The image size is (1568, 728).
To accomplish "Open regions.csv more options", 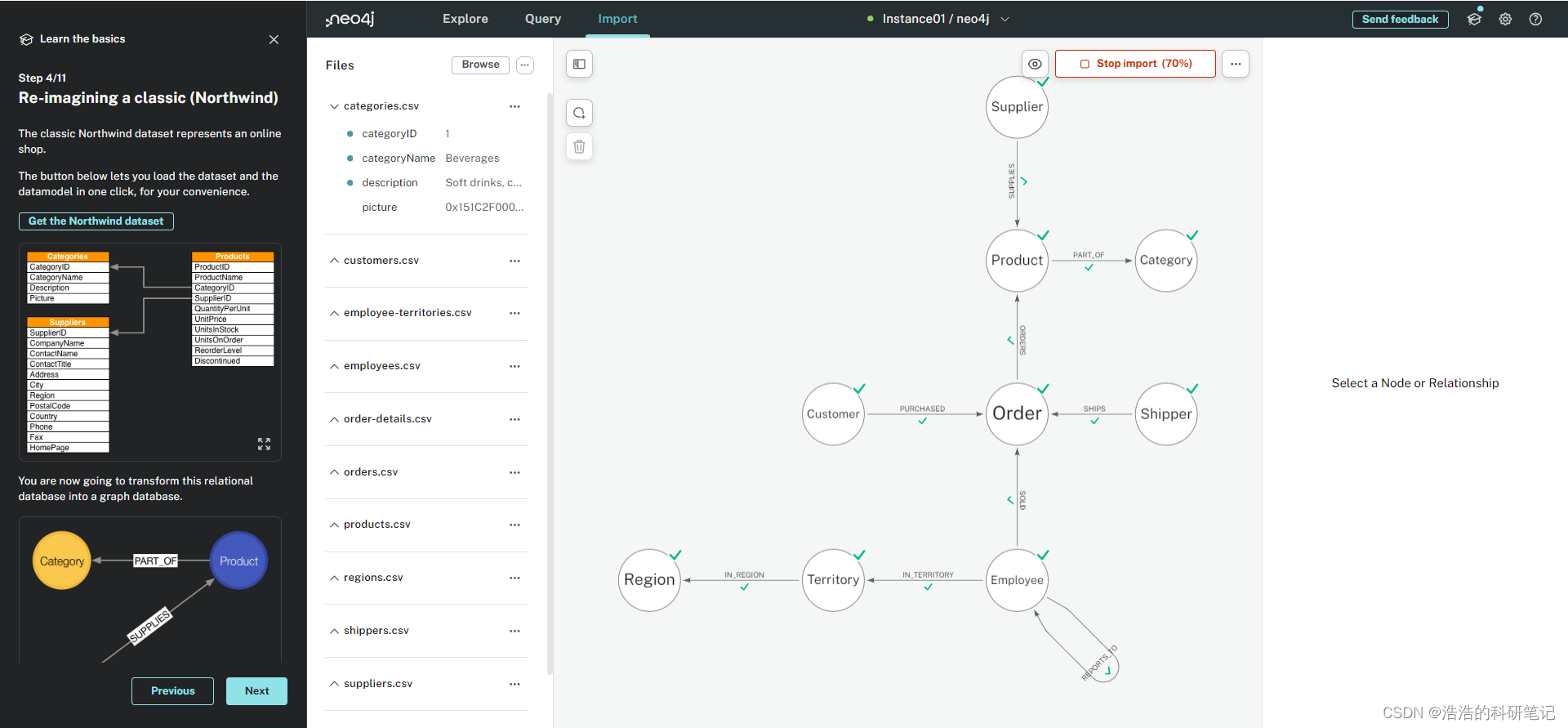I will pos(514,578).
